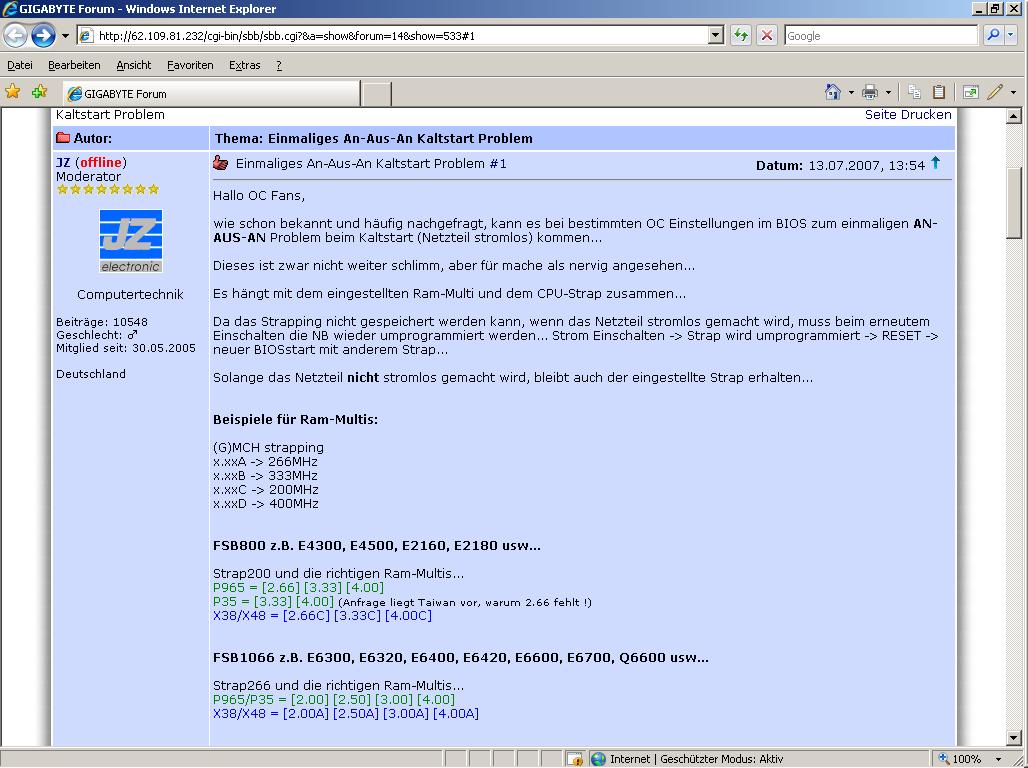Screen dimensions: 1028x768
Task: Open the Extras menu
Action: click(x=245, y=65)
